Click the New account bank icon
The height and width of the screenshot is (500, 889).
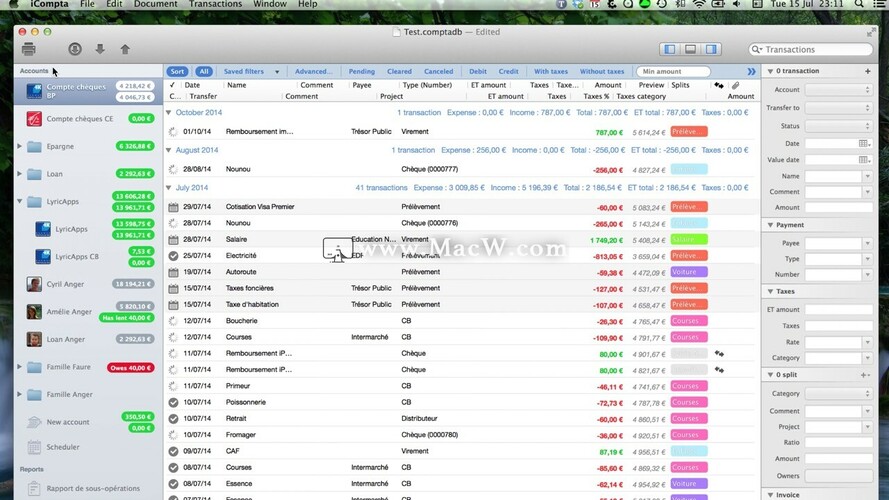(x=34, y=422)
